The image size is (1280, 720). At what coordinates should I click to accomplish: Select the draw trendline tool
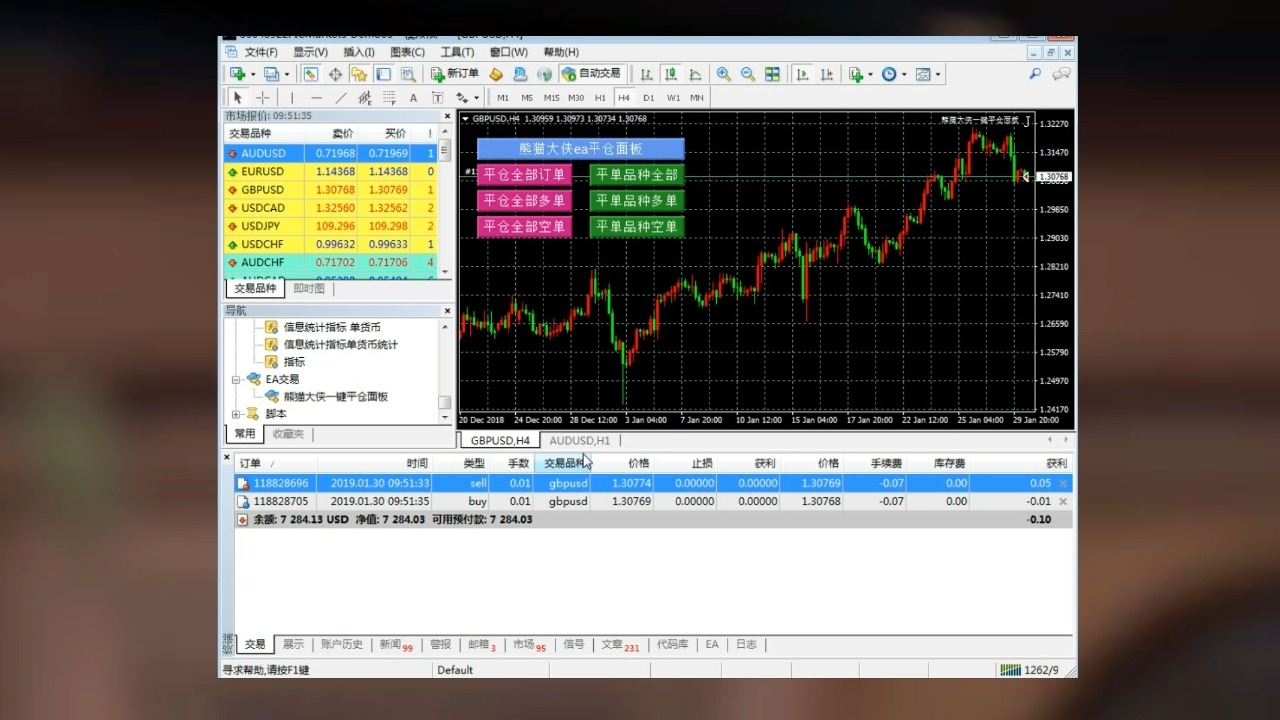[341, 98]
